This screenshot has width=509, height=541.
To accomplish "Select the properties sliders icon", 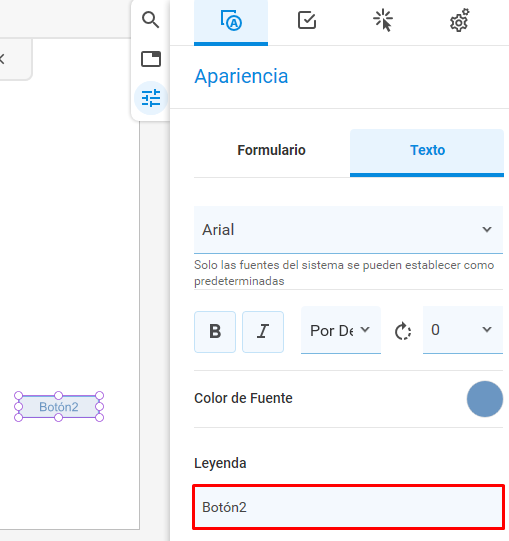I will tap(151, 98).
